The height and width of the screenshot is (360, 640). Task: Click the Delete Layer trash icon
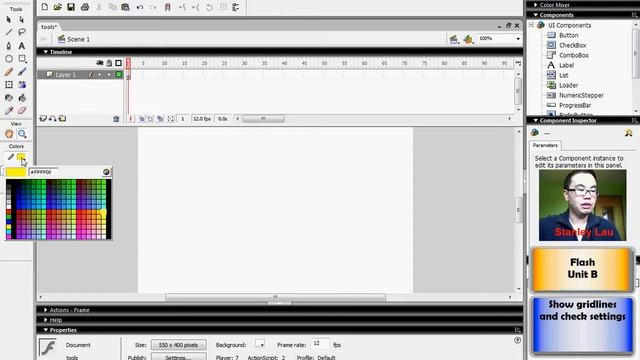pyautogui.click(x=116, y=119)
